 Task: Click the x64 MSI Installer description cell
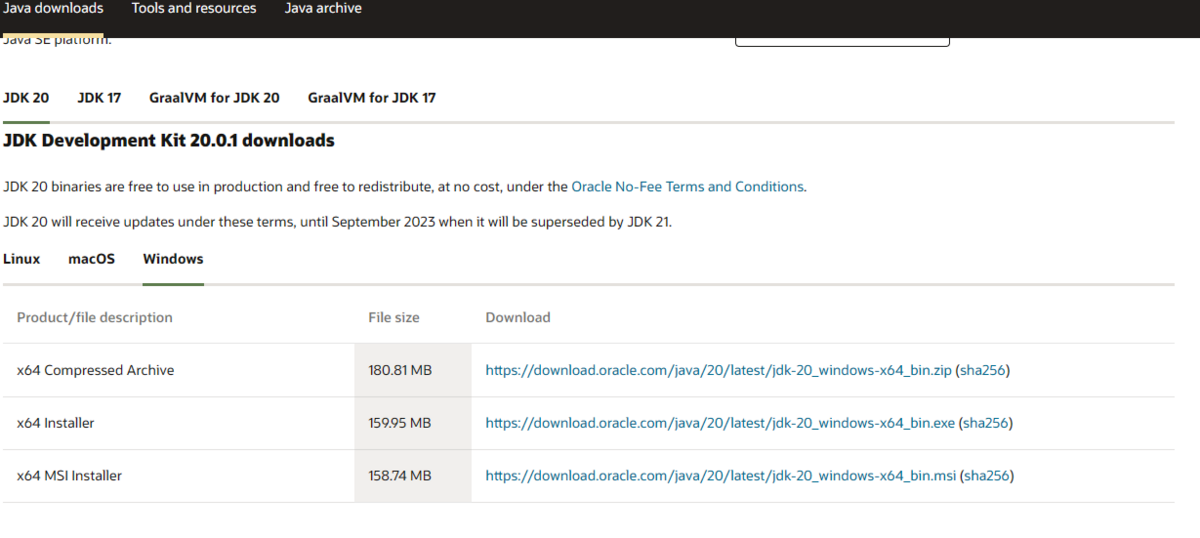[x=178, y=476]
